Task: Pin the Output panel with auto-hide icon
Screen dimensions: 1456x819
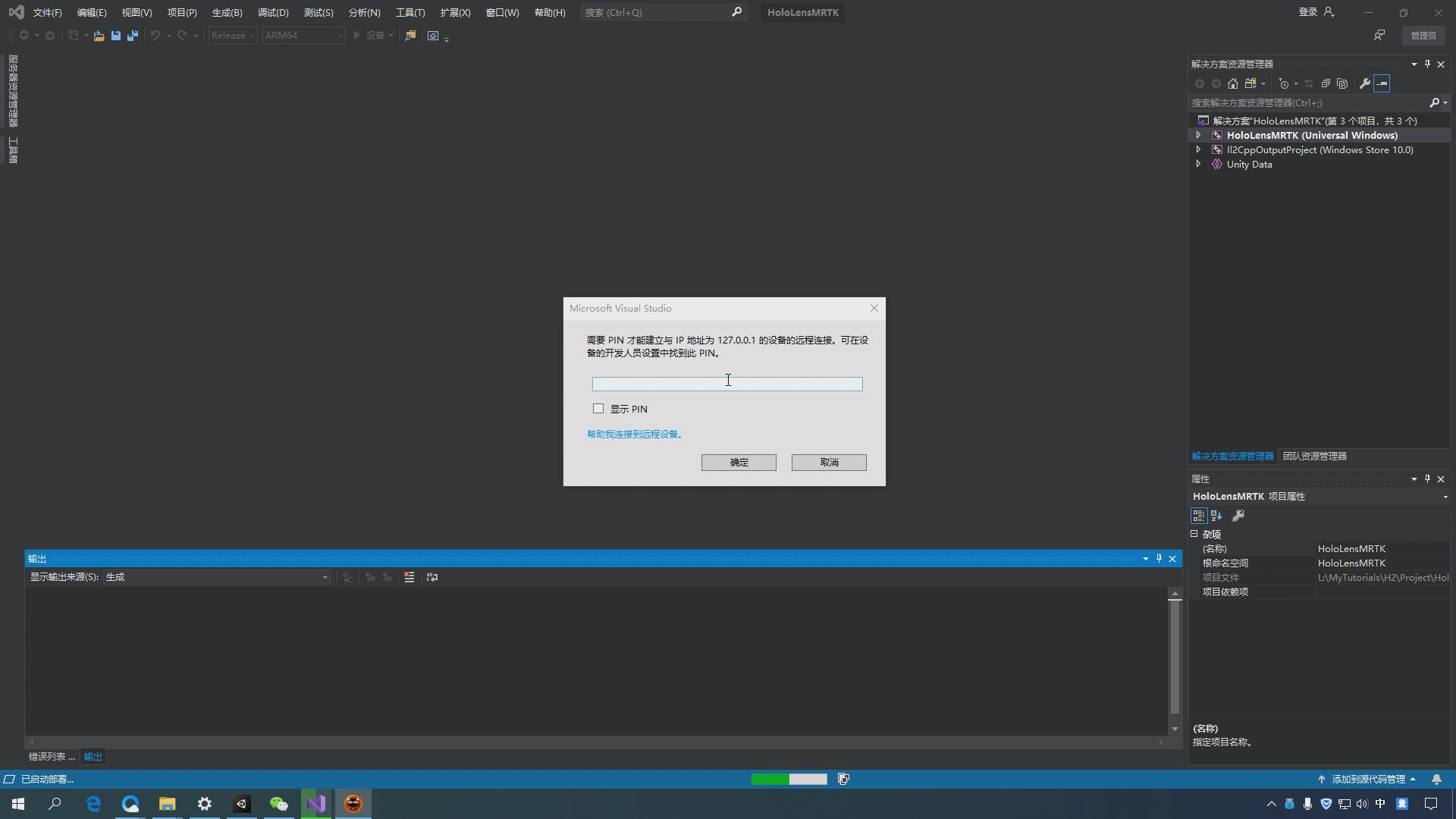Action: point(1159,559)
